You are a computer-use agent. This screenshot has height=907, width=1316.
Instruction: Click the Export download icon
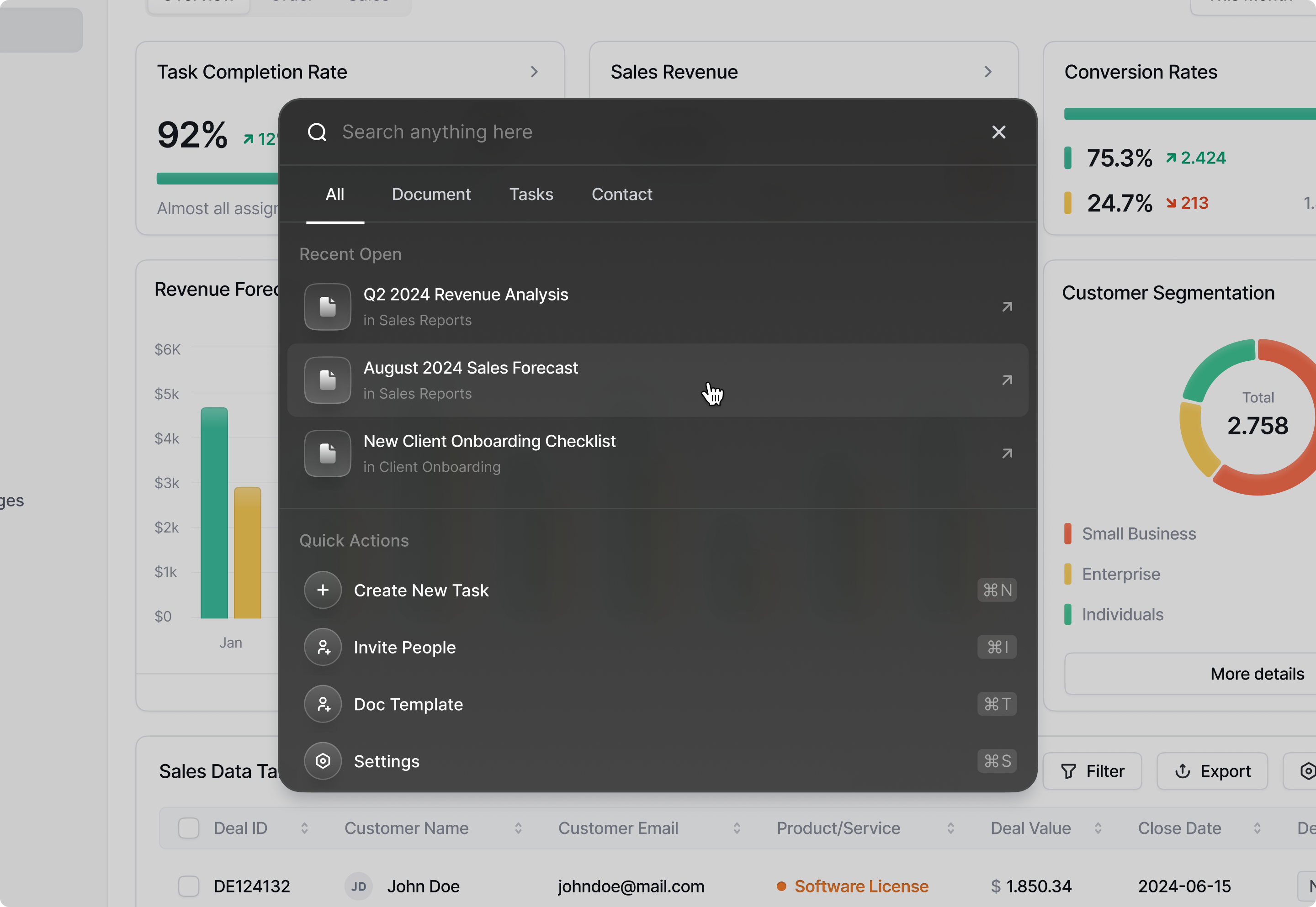1183,770
